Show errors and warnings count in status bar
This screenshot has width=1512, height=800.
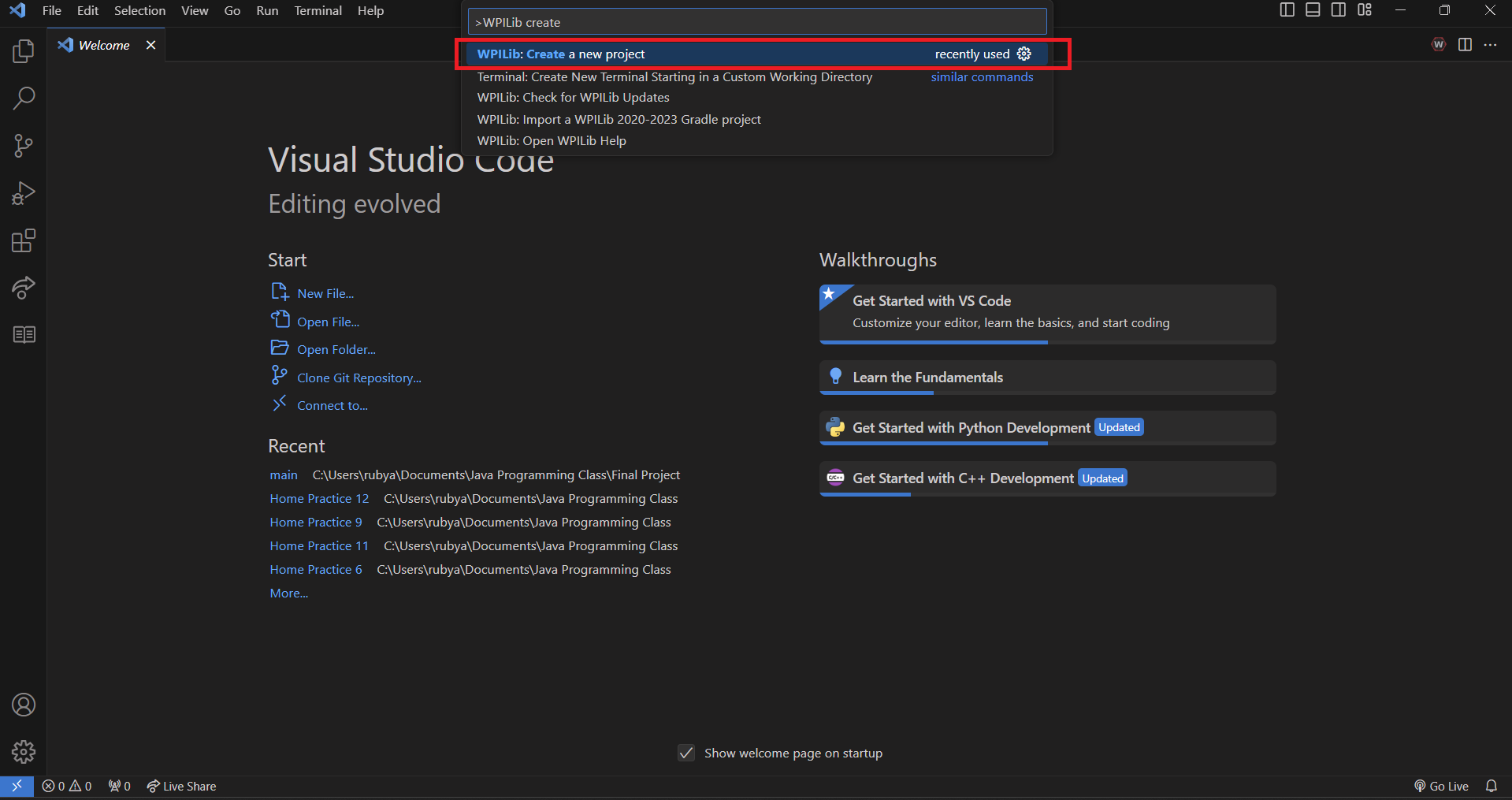click(x=67, y=786)
